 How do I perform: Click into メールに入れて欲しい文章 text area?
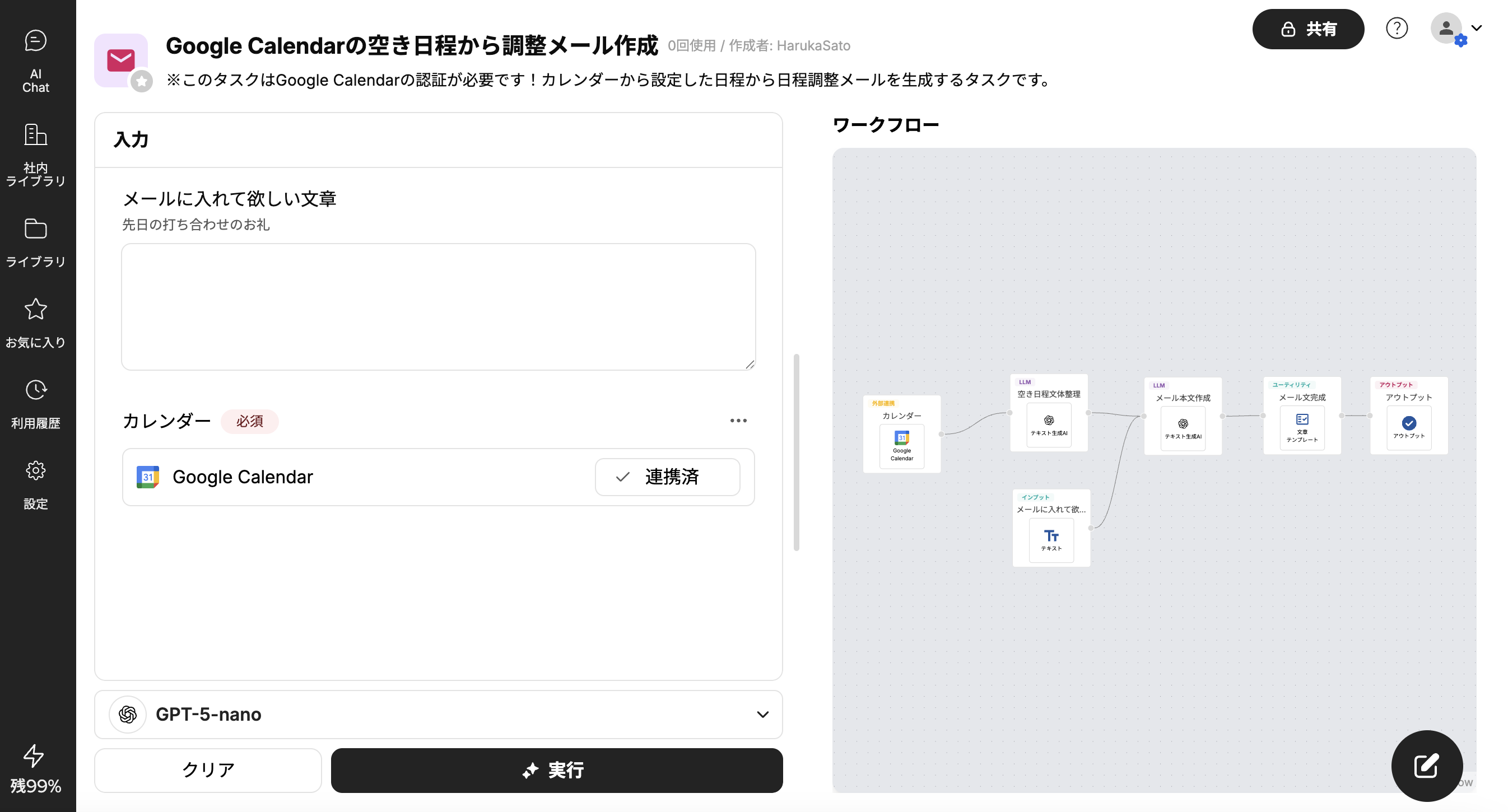pyautogui.click(x=438, y=306)
